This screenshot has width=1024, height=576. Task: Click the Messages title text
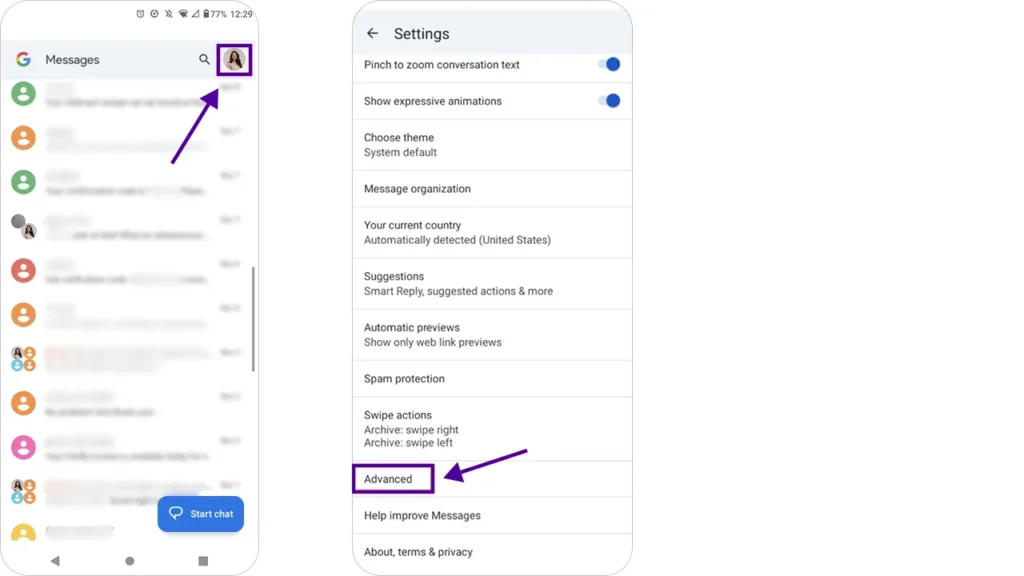(x=72, y=59)
